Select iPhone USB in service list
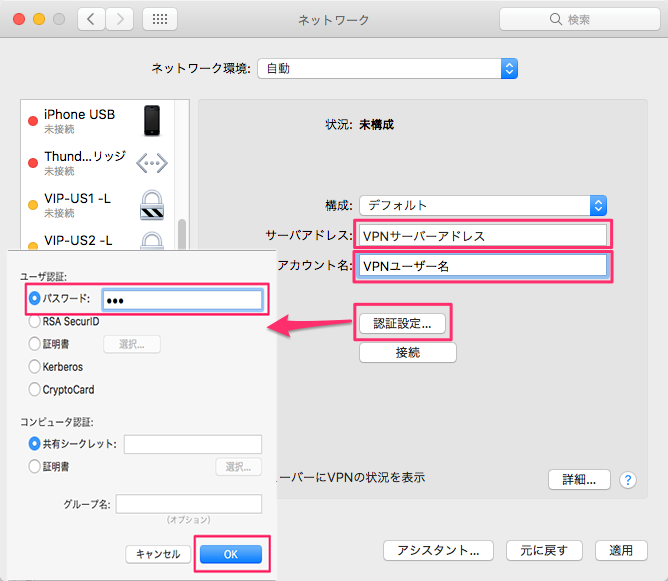Viewport: 668px width, 581px height. pyautogui.click(x=98, y=121)
